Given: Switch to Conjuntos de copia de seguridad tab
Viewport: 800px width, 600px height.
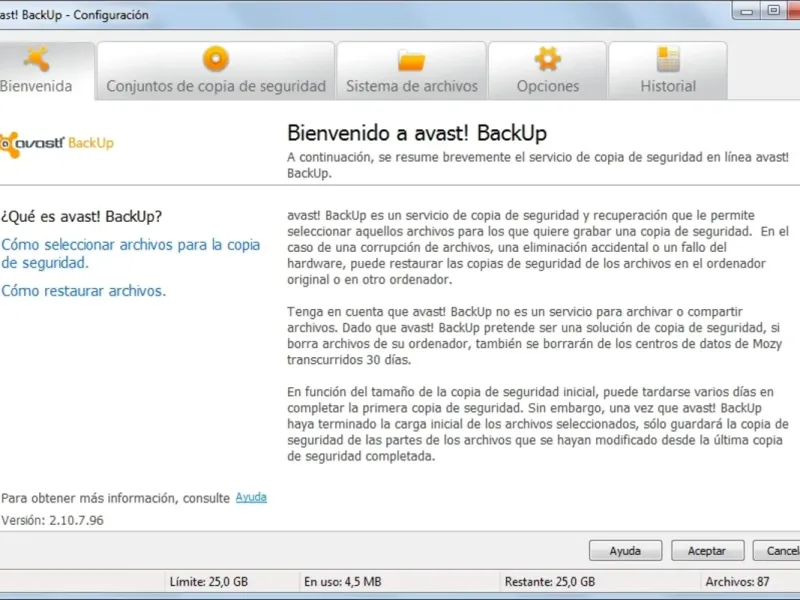Looking at the screenshot, I should (216, 71).
